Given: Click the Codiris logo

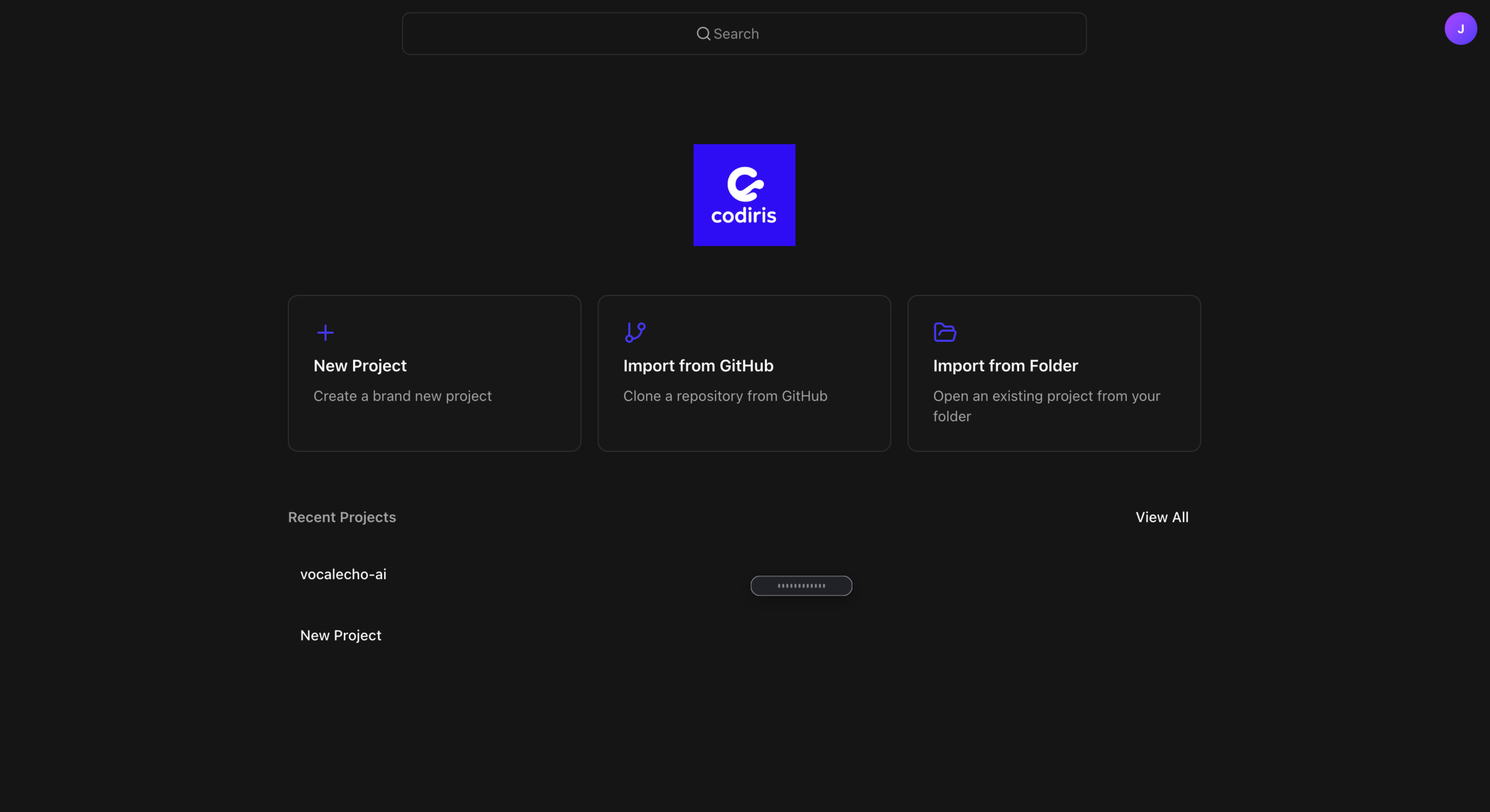Looking at the screenshot, I should pos(744,195).
